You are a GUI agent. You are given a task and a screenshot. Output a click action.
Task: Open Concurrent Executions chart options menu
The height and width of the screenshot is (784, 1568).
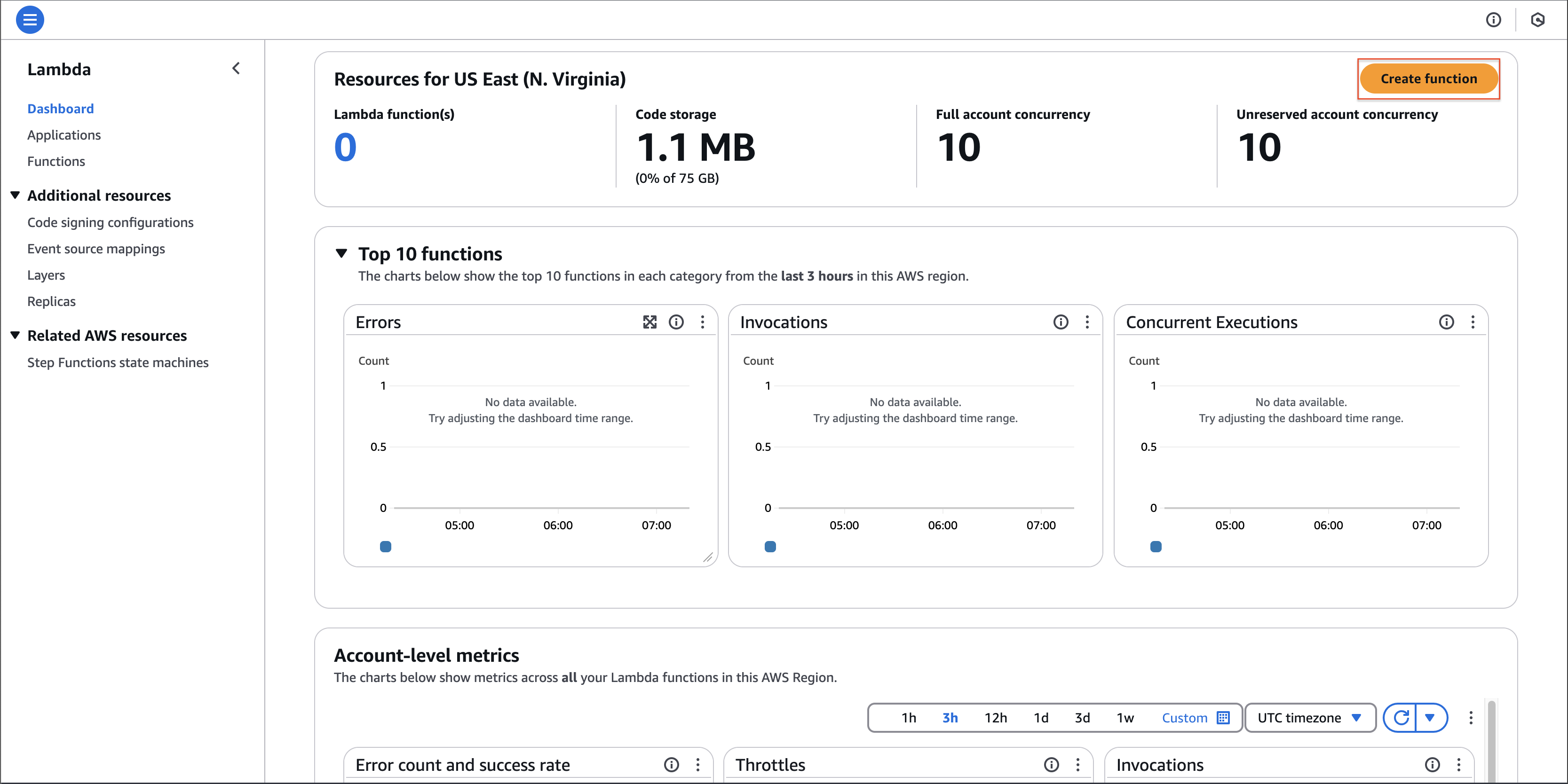(1473, 322)
